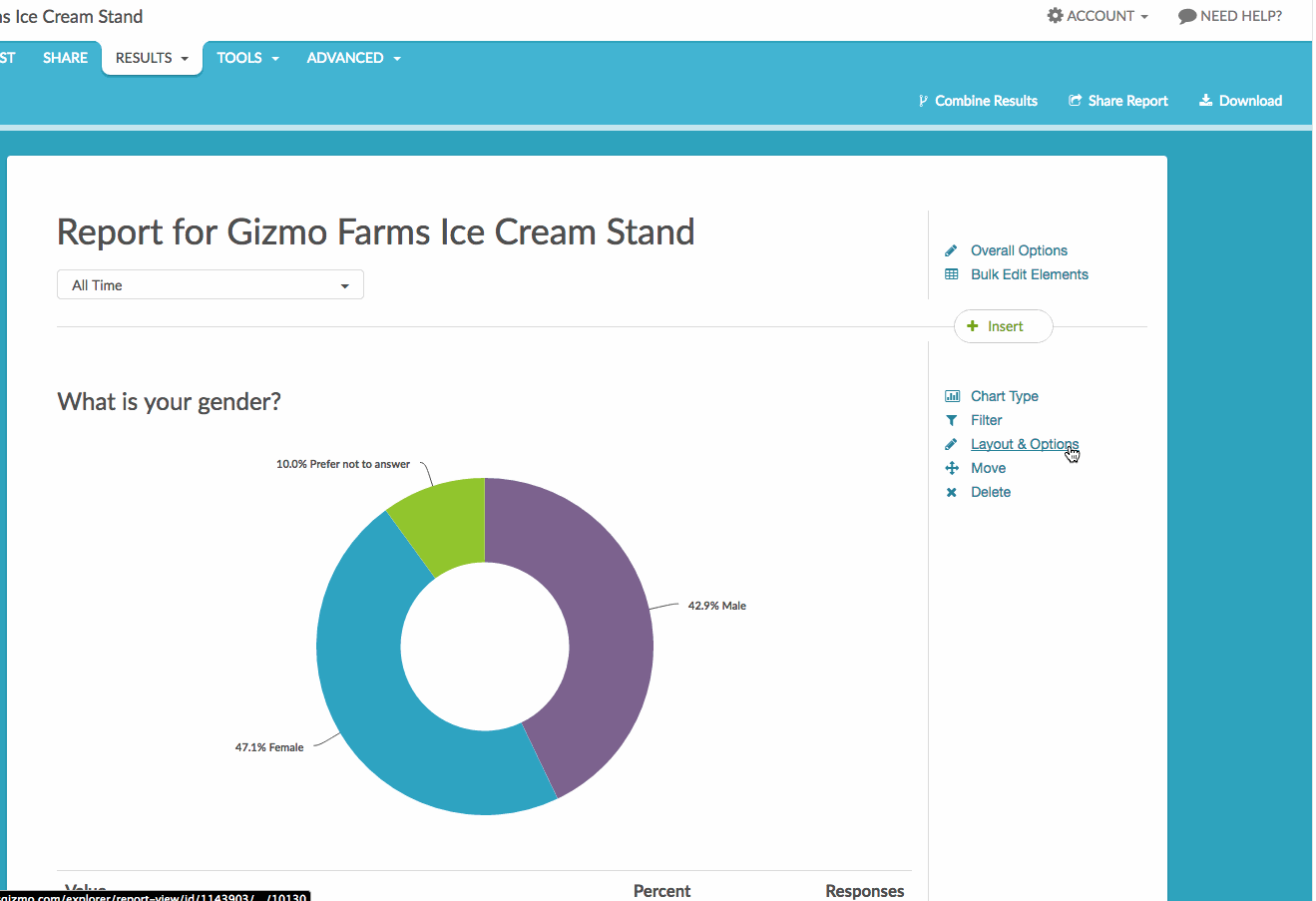This screenshot has height=901, width=1316.
Task: Select the Results tab
Action: tap(152, 58)
